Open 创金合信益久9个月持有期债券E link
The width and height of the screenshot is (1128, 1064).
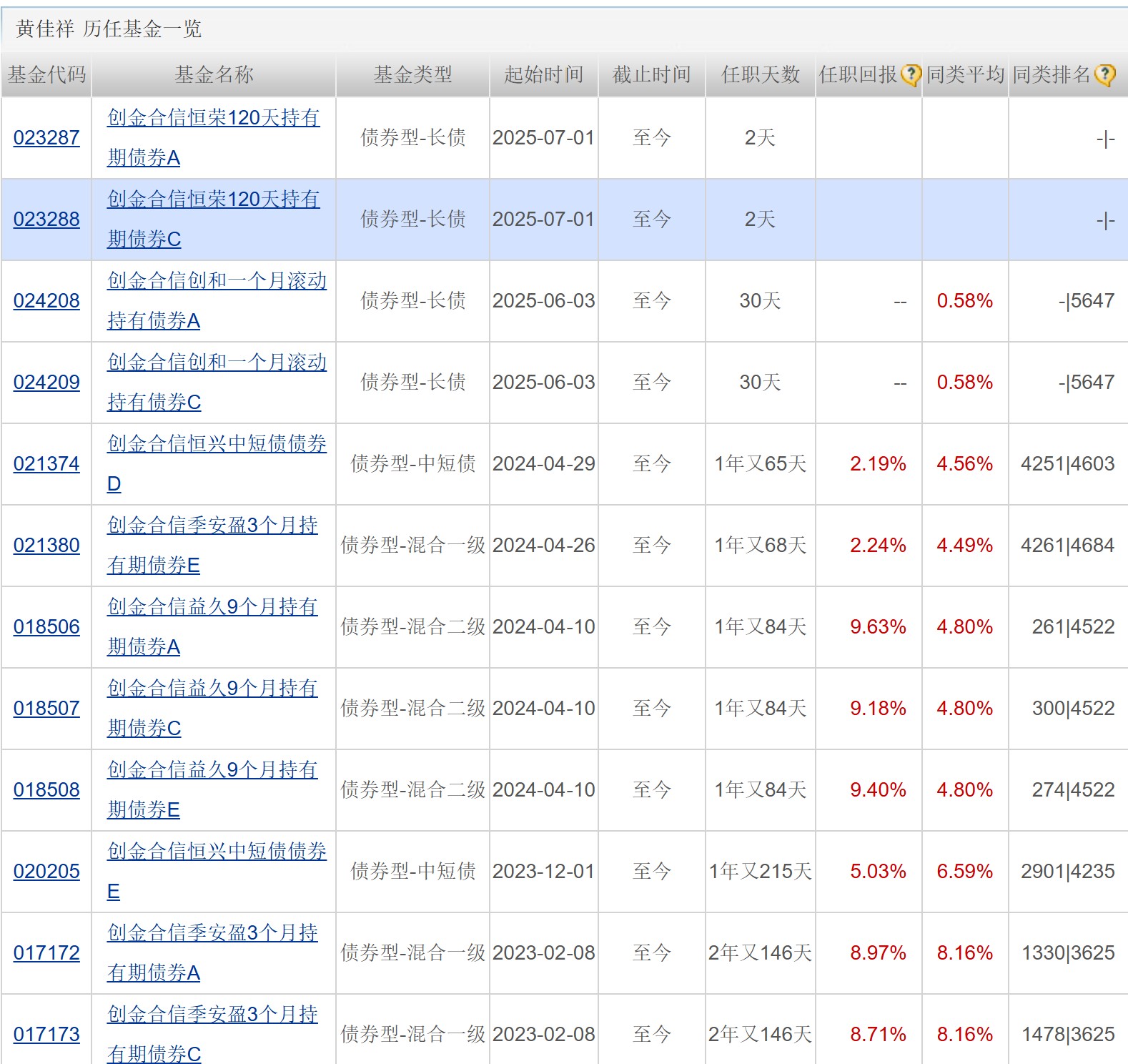[x=212, y=789]
